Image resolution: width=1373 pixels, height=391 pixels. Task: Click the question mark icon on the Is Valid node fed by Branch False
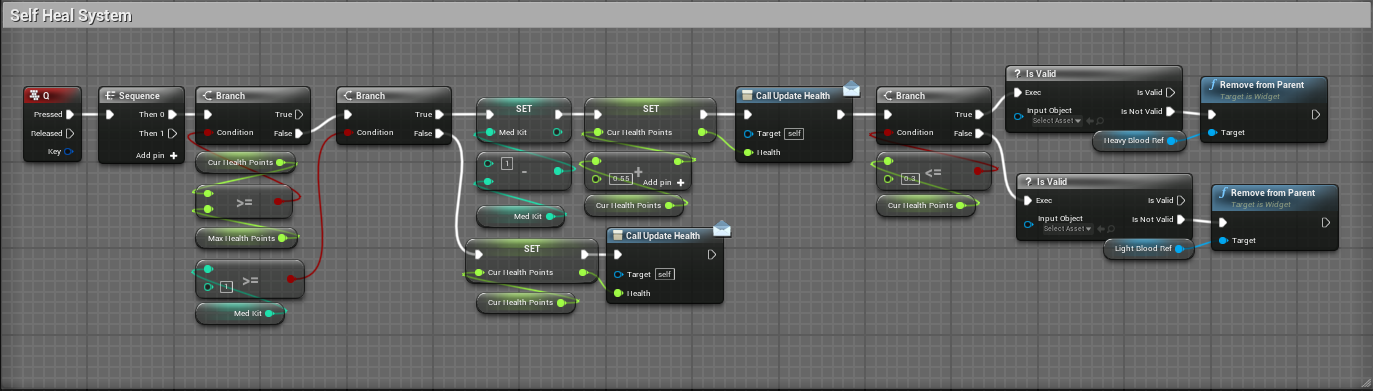point(1028,181)
